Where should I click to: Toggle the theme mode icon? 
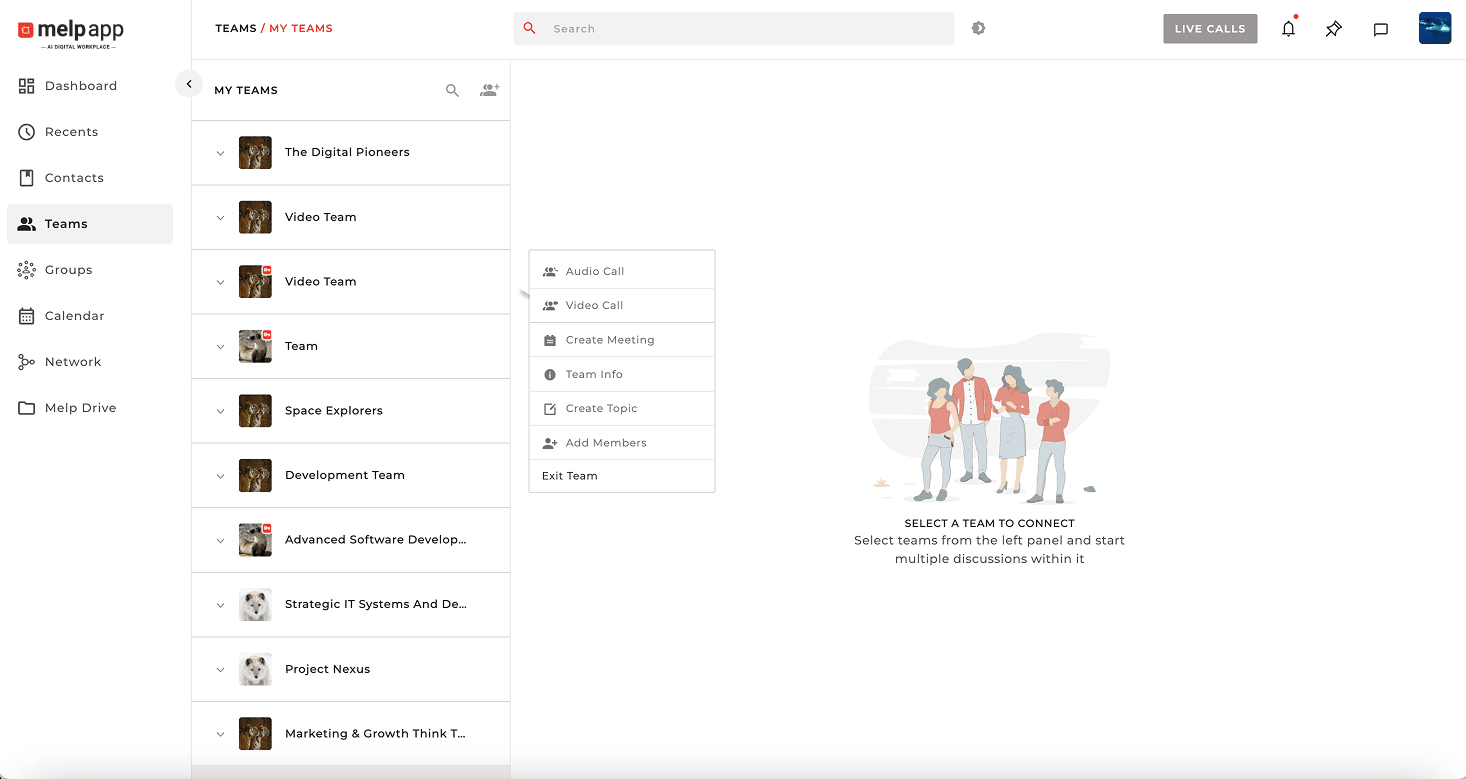pos(978,29)
